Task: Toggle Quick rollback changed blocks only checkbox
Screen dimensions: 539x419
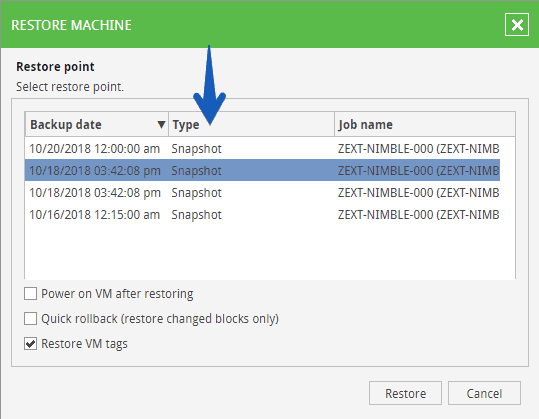Action: [x=31, y=319]
